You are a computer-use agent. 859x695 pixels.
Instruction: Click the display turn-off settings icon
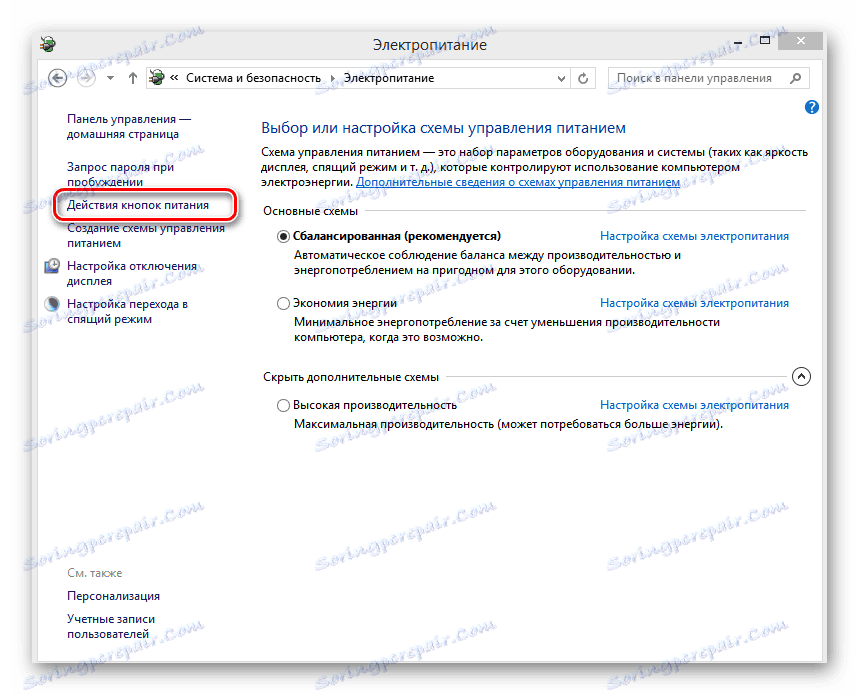pos(52,266)
